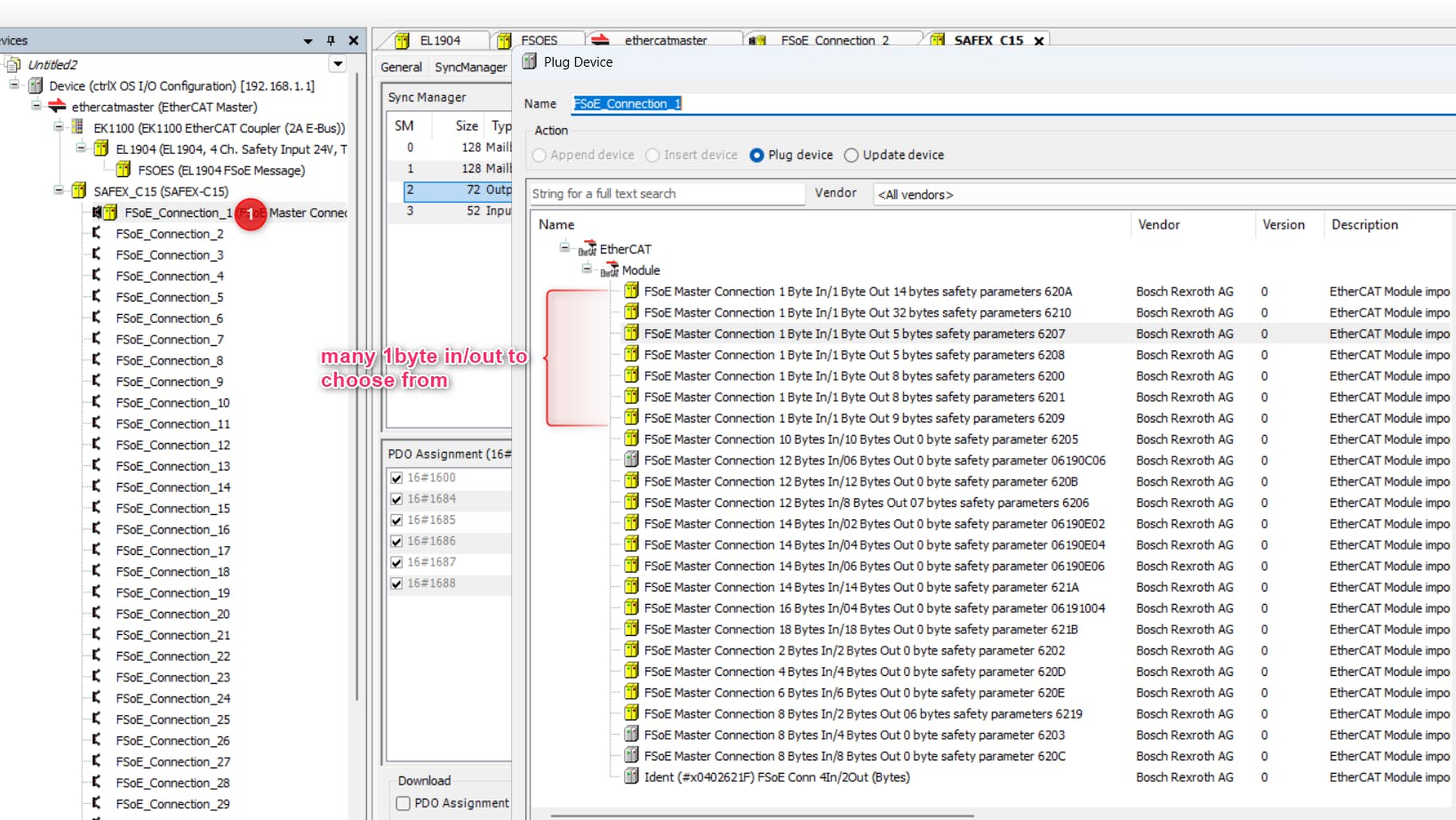Viewport: 1456px width, 820px height.
Task: Enable the PDO Assignment download checkbox
Action: point(404,804)
